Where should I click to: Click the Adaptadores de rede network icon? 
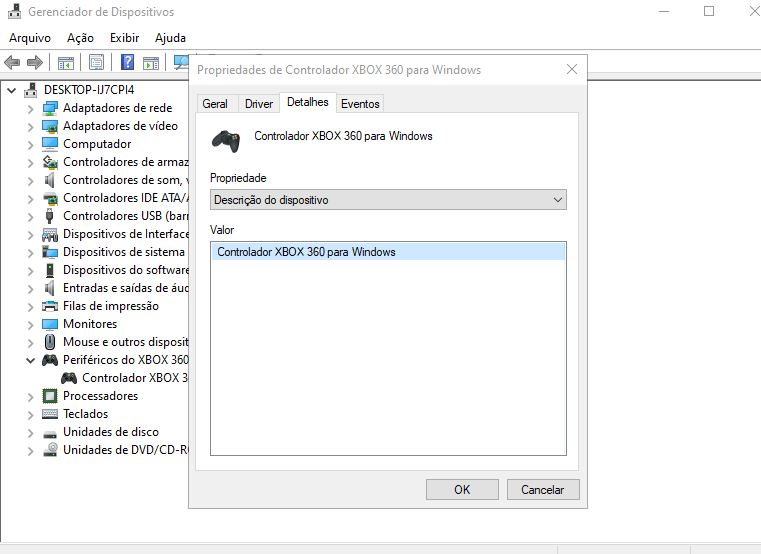(x=50, y=108)
